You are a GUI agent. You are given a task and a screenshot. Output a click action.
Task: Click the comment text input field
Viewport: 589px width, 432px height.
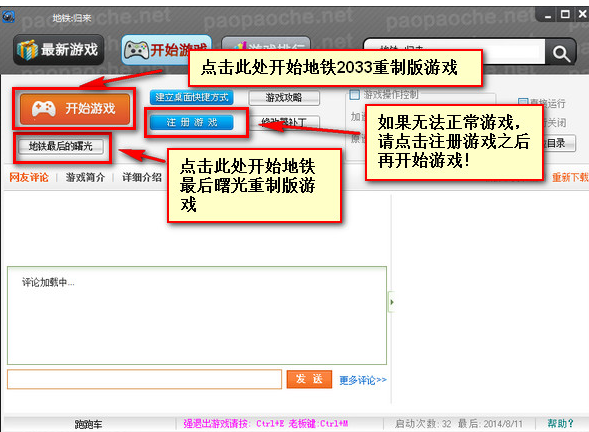(144, 379)
